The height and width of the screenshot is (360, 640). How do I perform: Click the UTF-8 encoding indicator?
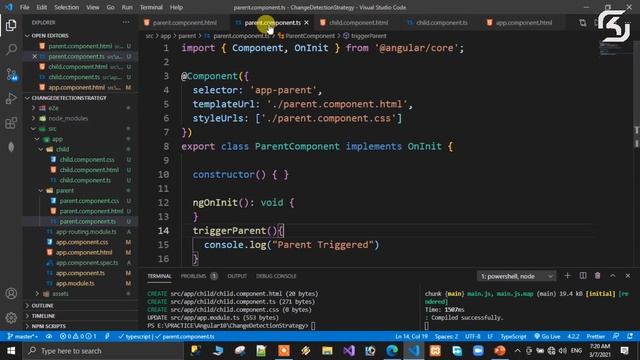[473, 336]
